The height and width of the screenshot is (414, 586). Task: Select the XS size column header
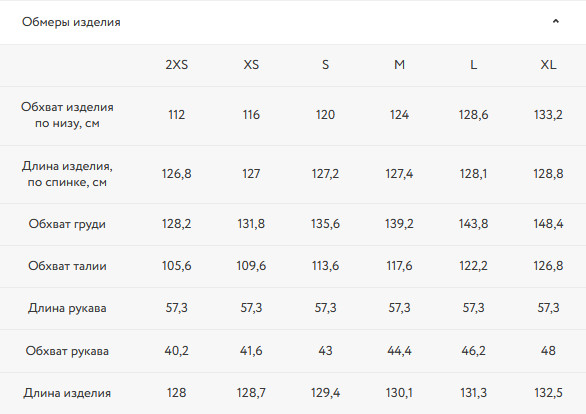pyautogui.click(x=251, y=65)
